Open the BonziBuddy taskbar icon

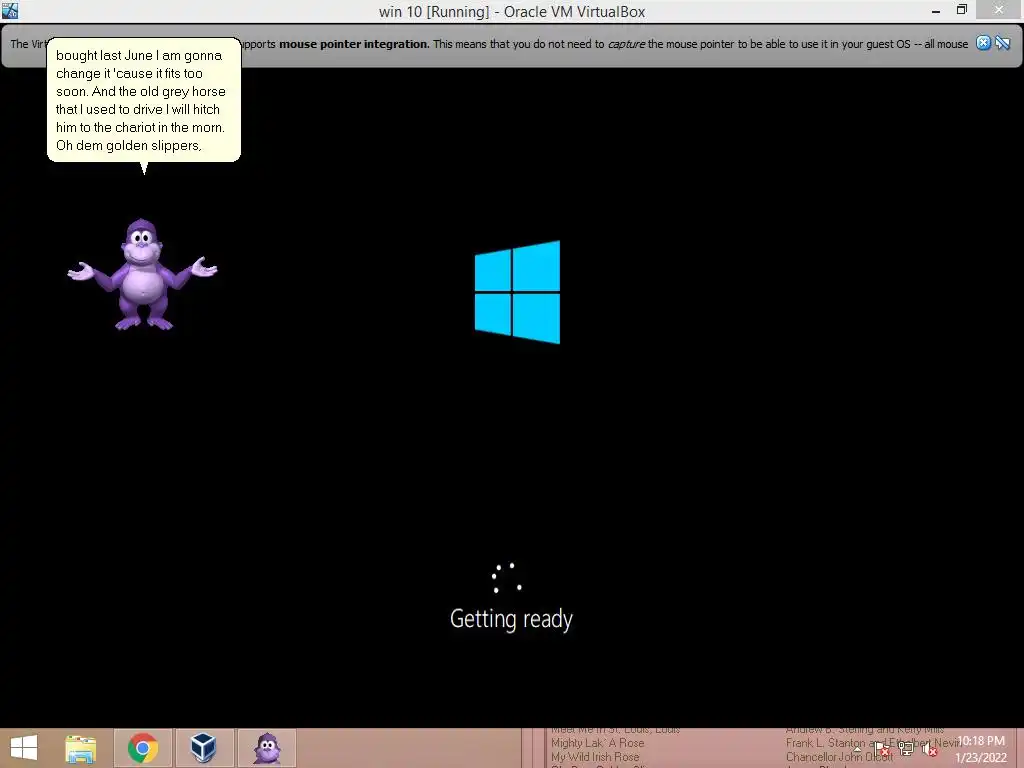click(x=267, y=748)
